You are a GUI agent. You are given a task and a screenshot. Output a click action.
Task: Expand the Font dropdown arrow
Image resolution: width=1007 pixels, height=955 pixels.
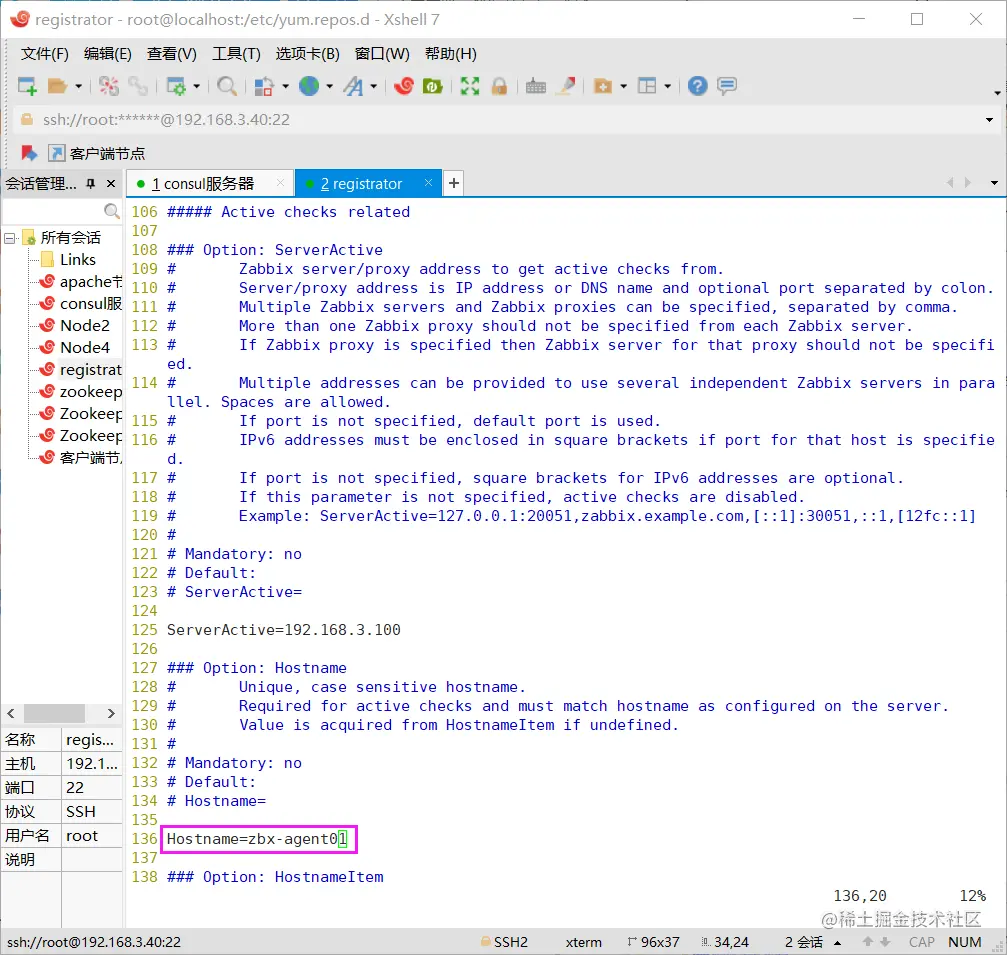point(373,86)
